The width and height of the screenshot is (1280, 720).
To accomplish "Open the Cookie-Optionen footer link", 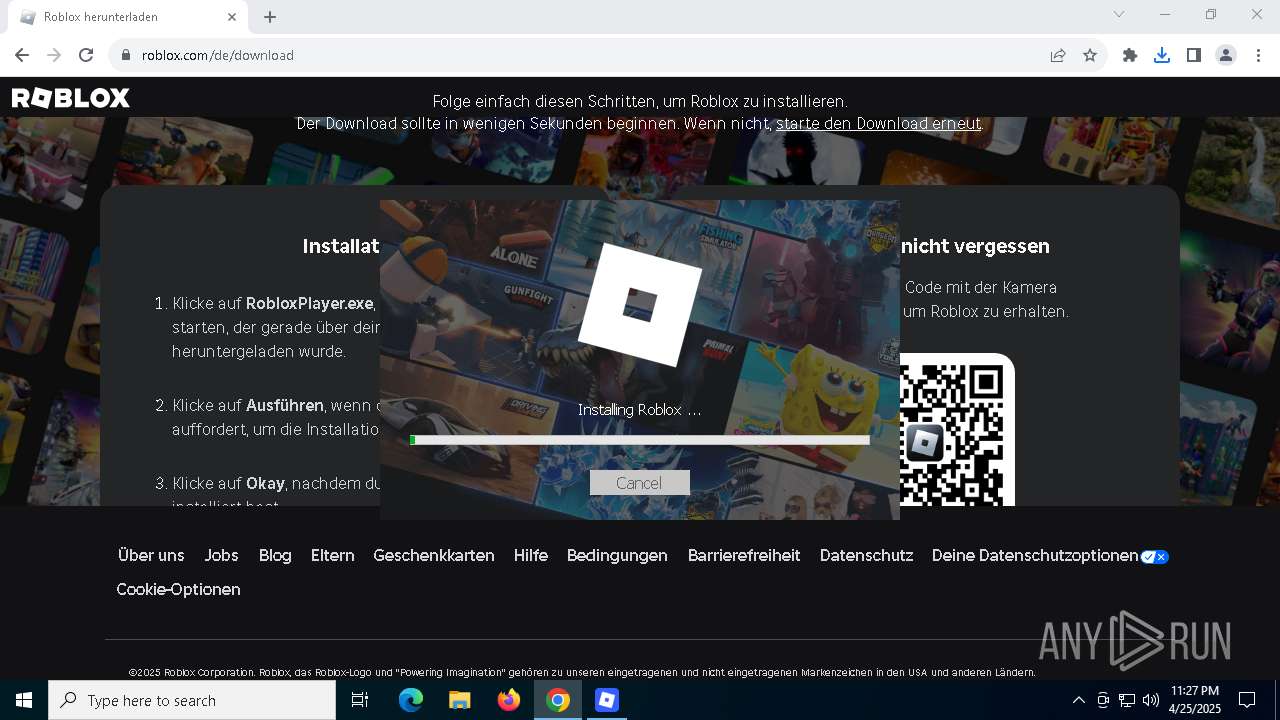I will 178,589.
